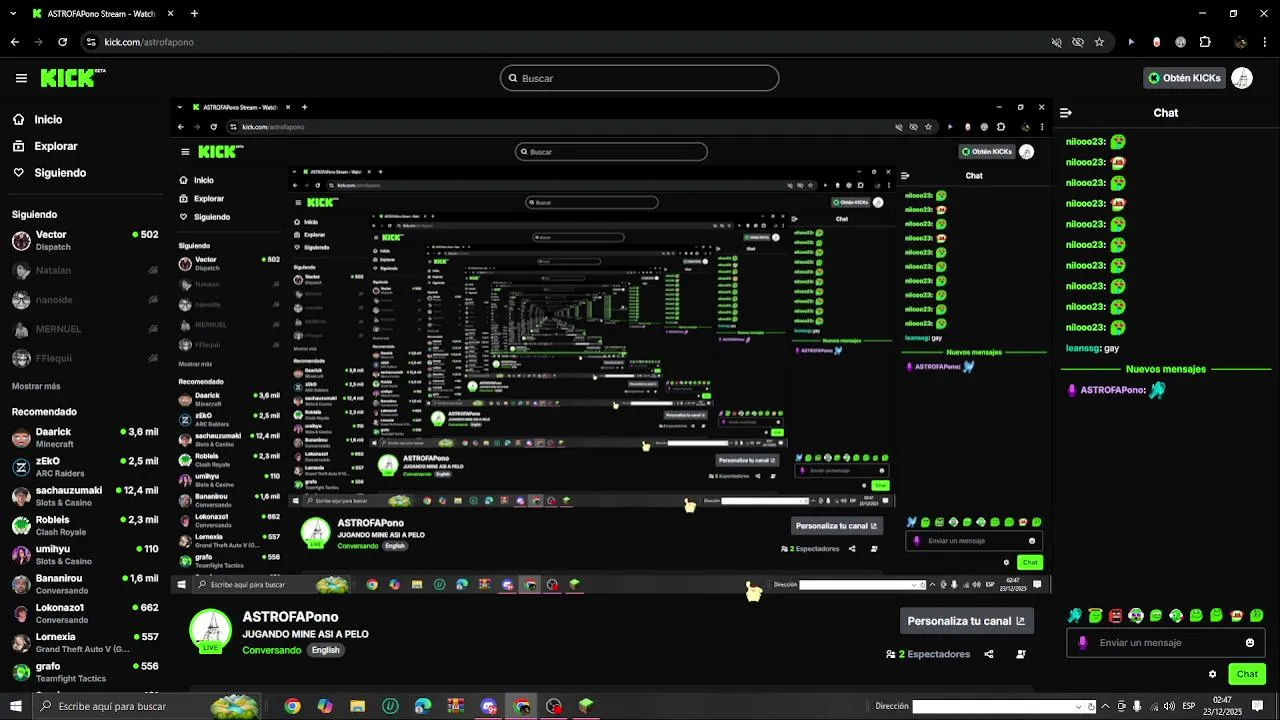Open Chrome tab search dropdown arrow
The image size is (1280, 720).
12,14
